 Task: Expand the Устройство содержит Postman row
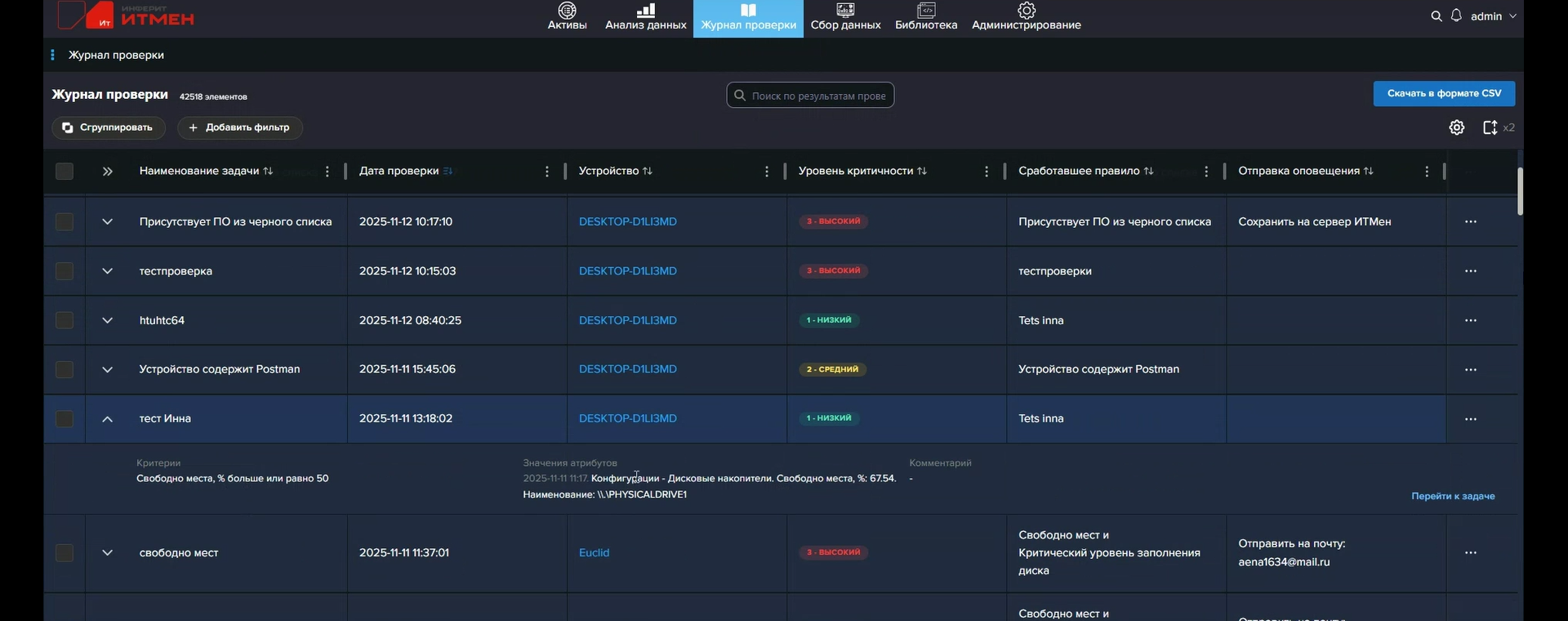pos(107,369)
